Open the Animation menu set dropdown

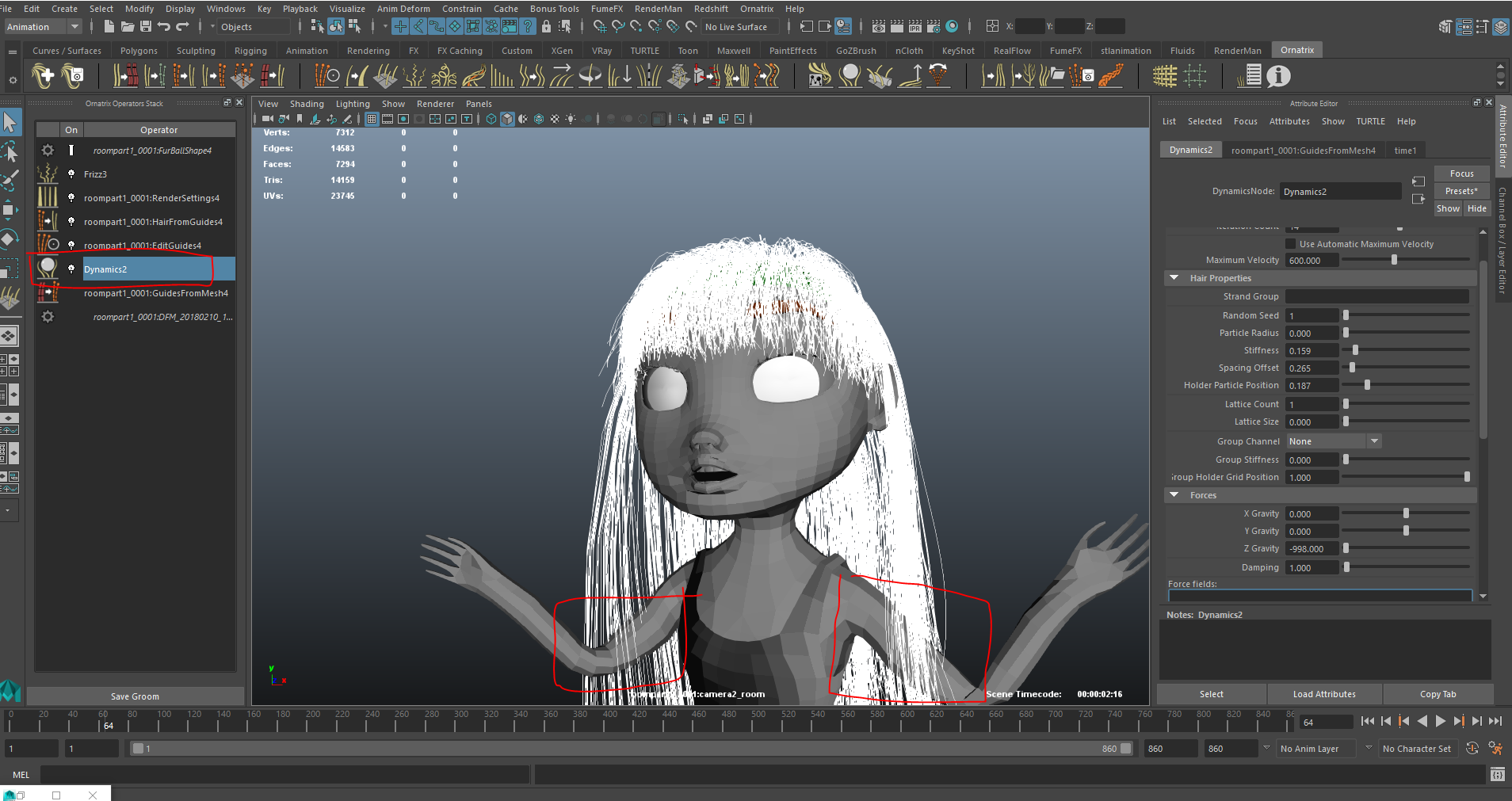click(44, 27)
